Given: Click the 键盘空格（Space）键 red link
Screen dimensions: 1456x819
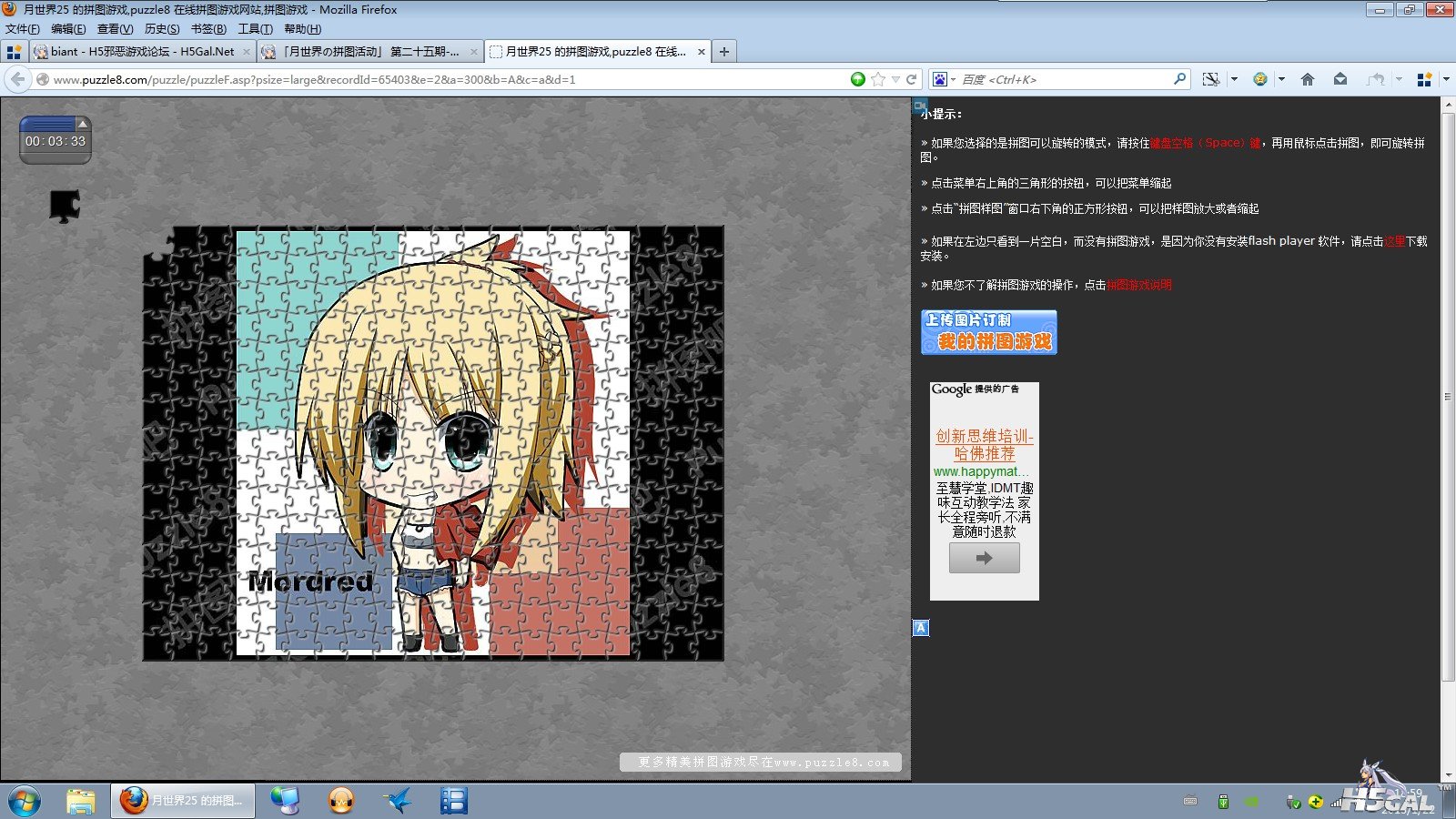Looking at the screenshot, I should [1206, 143].
